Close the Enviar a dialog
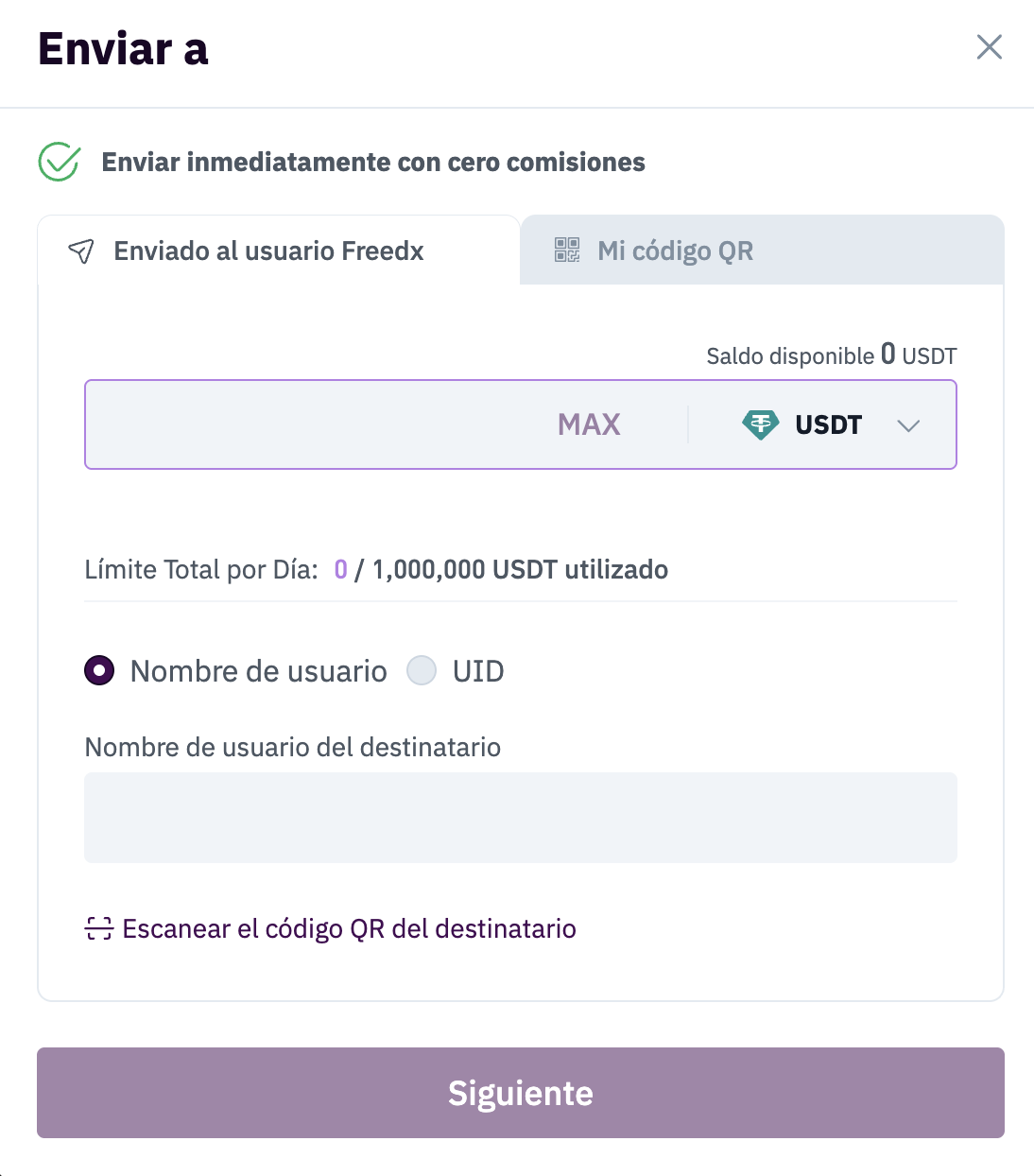The height and width of the screenshot is (1176, 1034). 989,47
